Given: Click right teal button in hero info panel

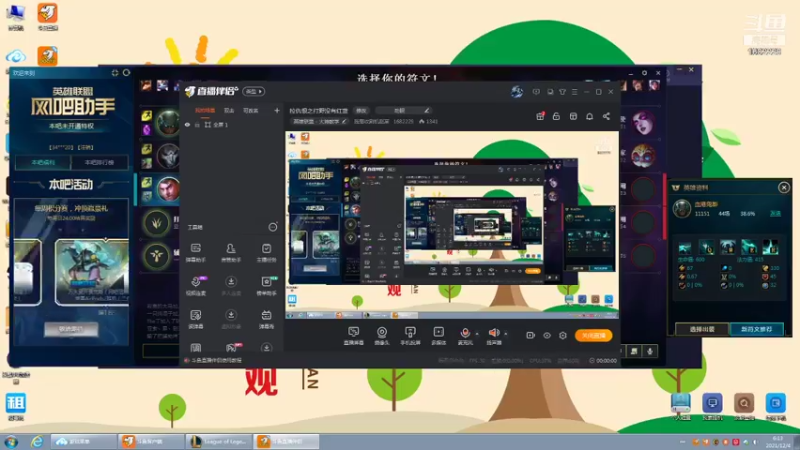Looking at the screenshot, I should pyautogui.click(x=757, y=329).
